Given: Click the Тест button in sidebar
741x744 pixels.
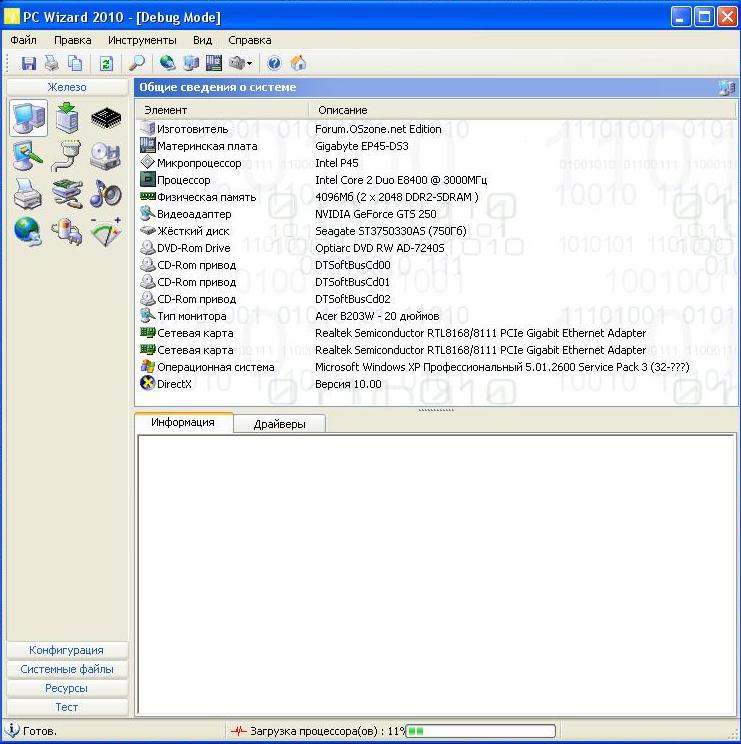Looking at the screenshot, I should pyautogui.click(x=66, y=707).
